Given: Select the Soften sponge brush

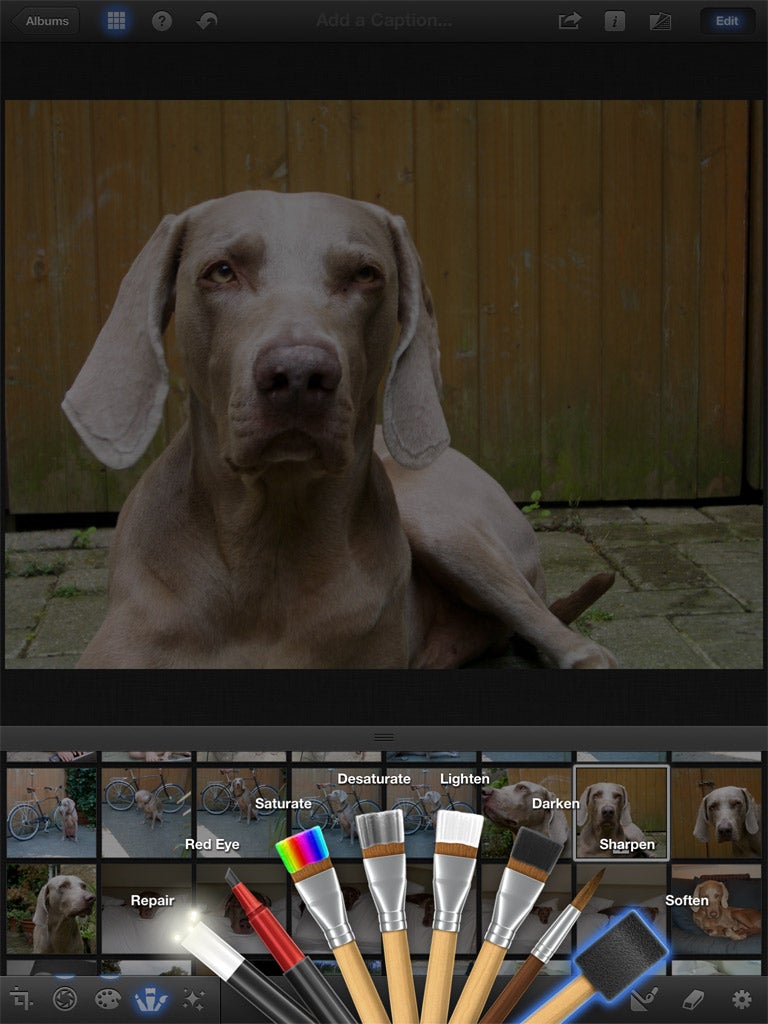Looking at the screenshot, I should pos(620,950).
